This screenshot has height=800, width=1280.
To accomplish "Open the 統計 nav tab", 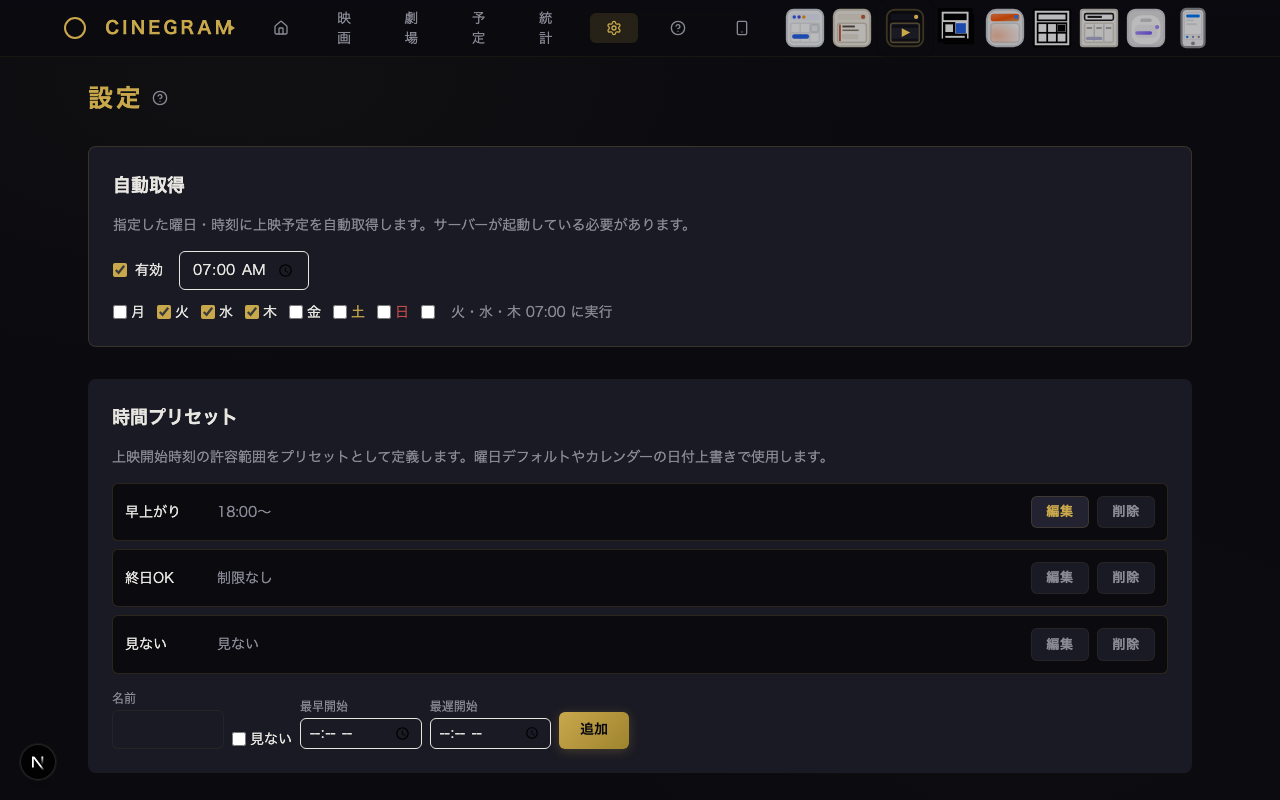I will point(545,28).
